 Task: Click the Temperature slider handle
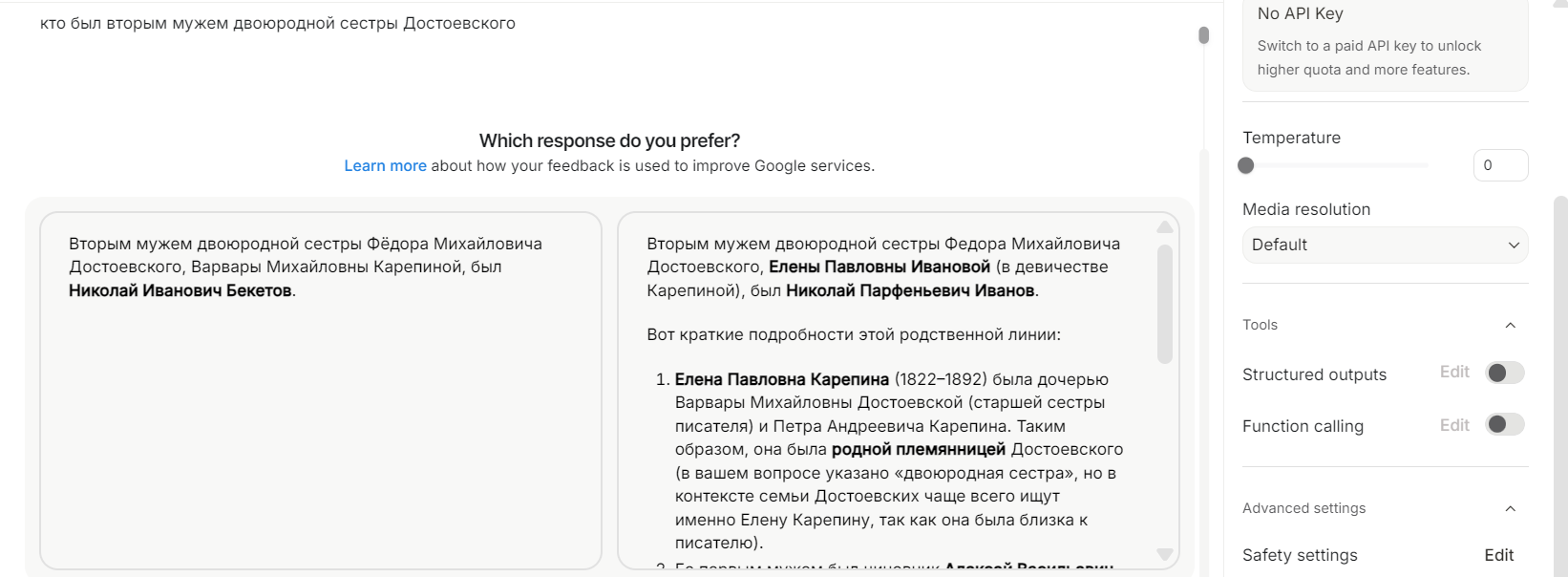tap(1245, 166)
